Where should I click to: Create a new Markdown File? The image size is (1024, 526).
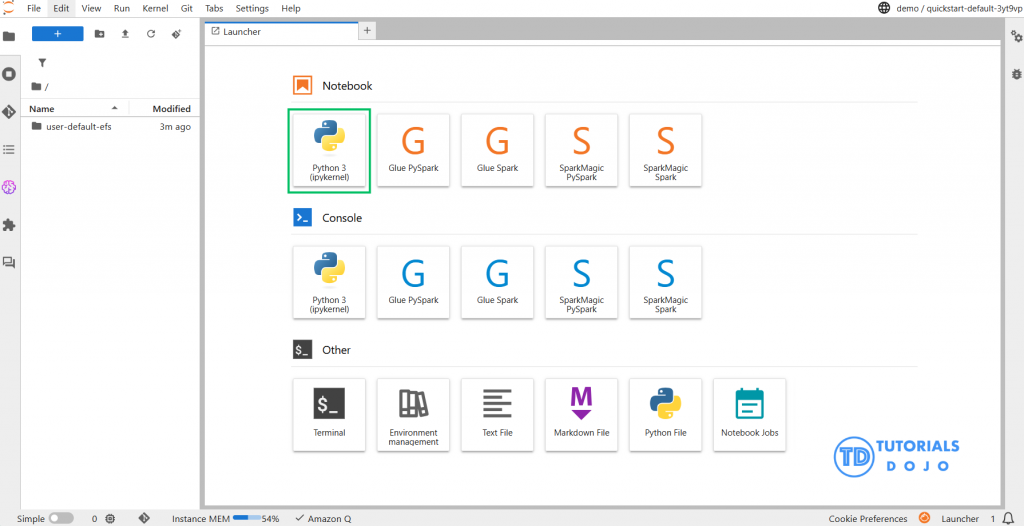[x=581, y=414]
